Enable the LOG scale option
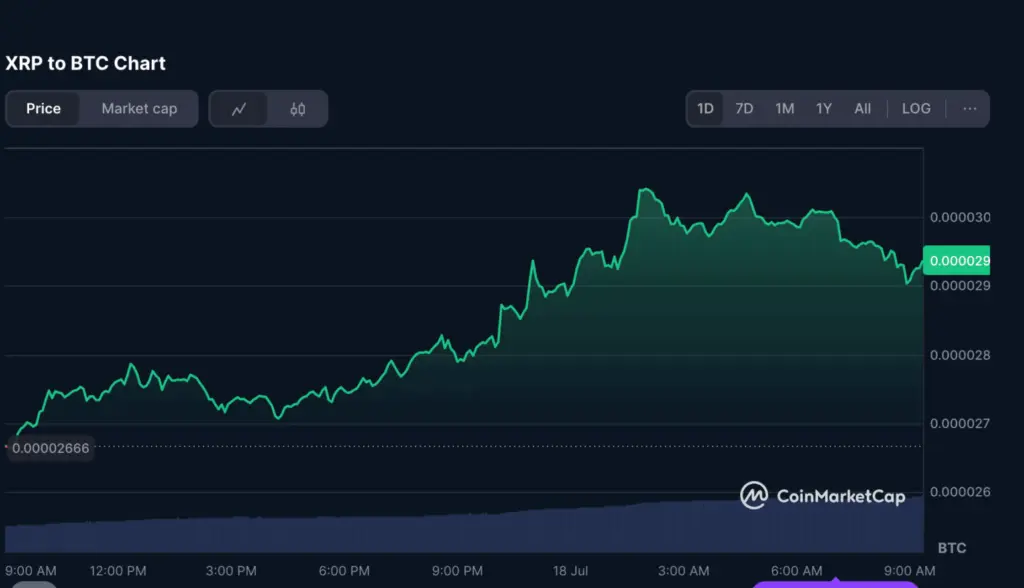The width and height of the screenshot is (1024, 588). 916,108
